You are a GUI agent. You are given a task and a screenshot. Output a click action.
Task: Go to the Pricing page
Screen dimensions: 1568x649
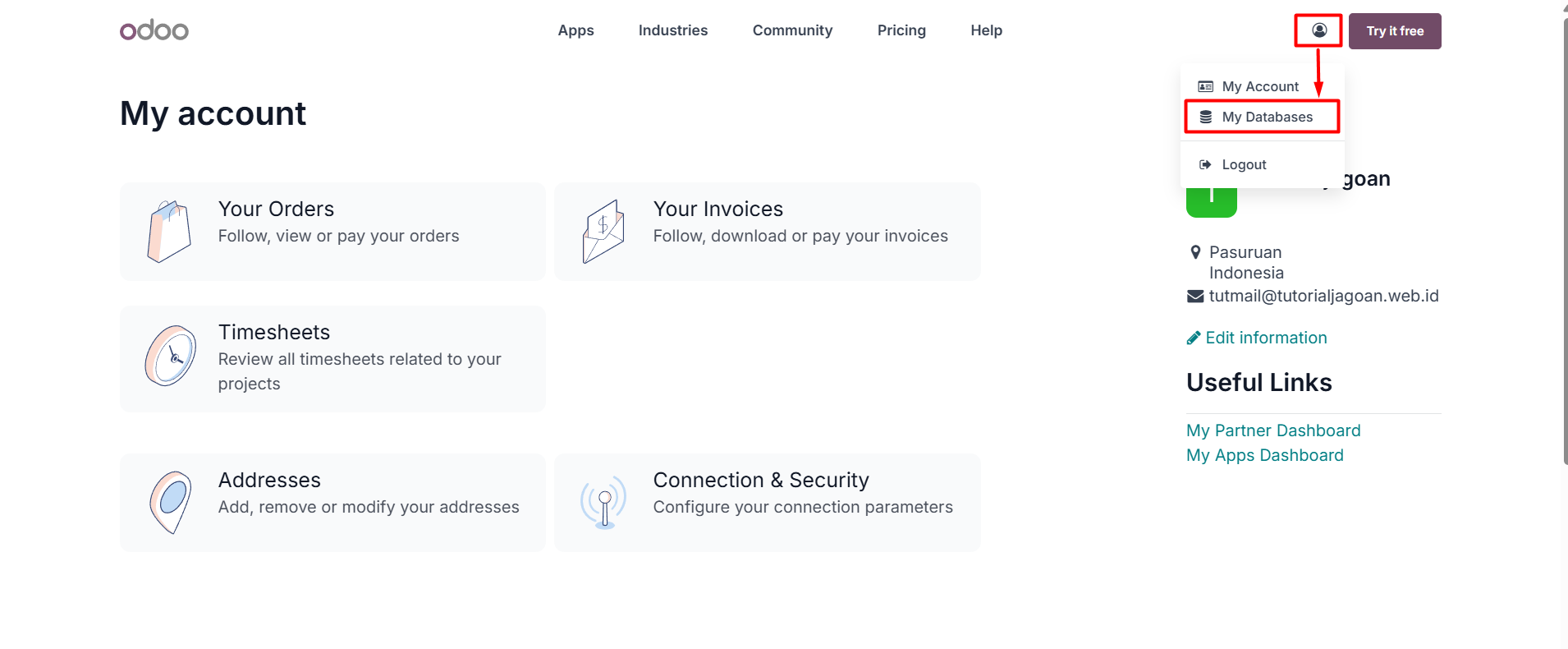pyautogui.click(x=901, y=30)
